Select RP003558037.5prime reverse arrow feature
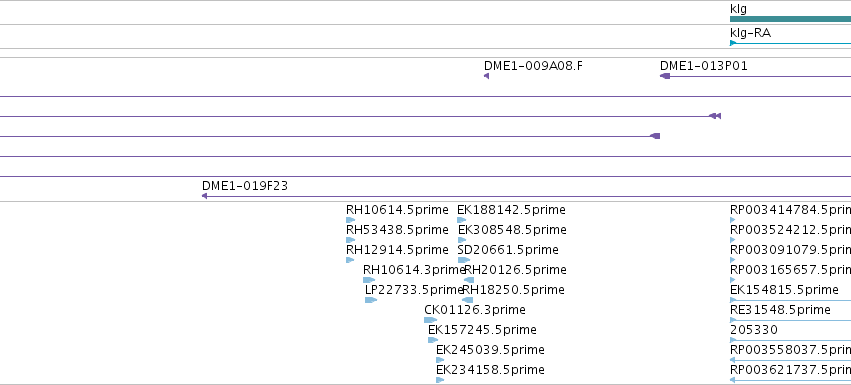 coord(790,360)
